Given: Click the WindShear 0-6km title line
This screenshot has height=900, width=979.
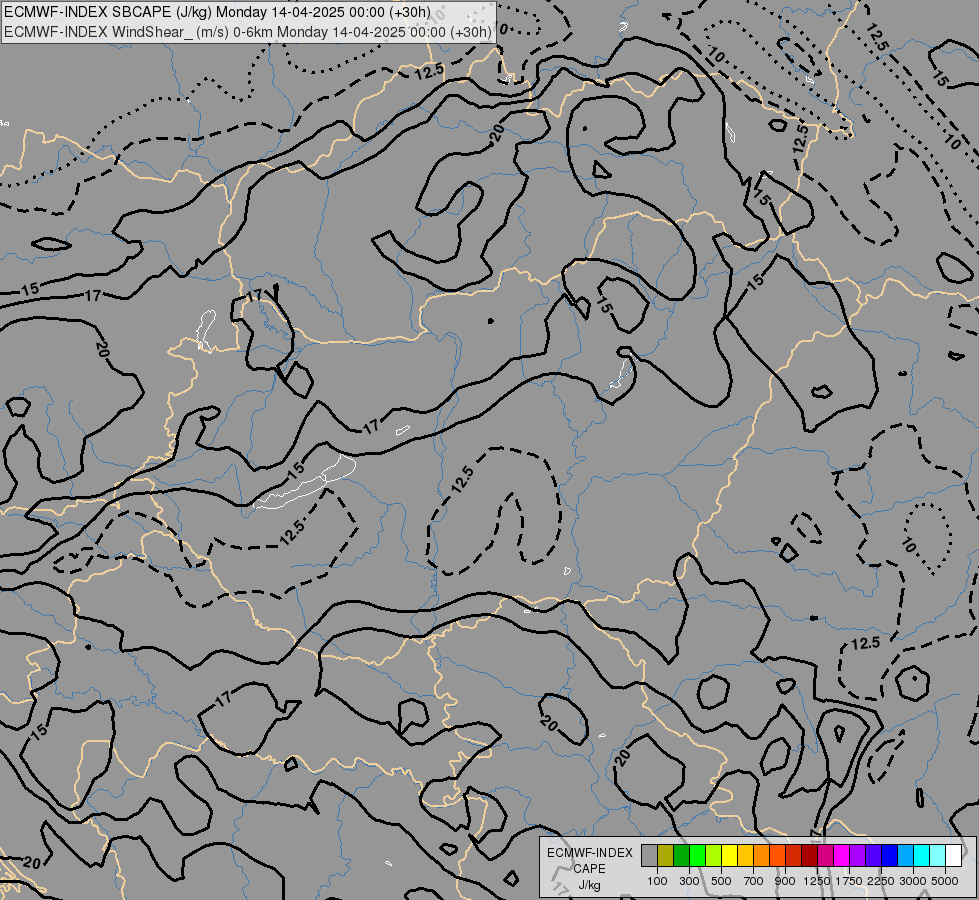Looking at the screenshot, I should coord(247,32).
